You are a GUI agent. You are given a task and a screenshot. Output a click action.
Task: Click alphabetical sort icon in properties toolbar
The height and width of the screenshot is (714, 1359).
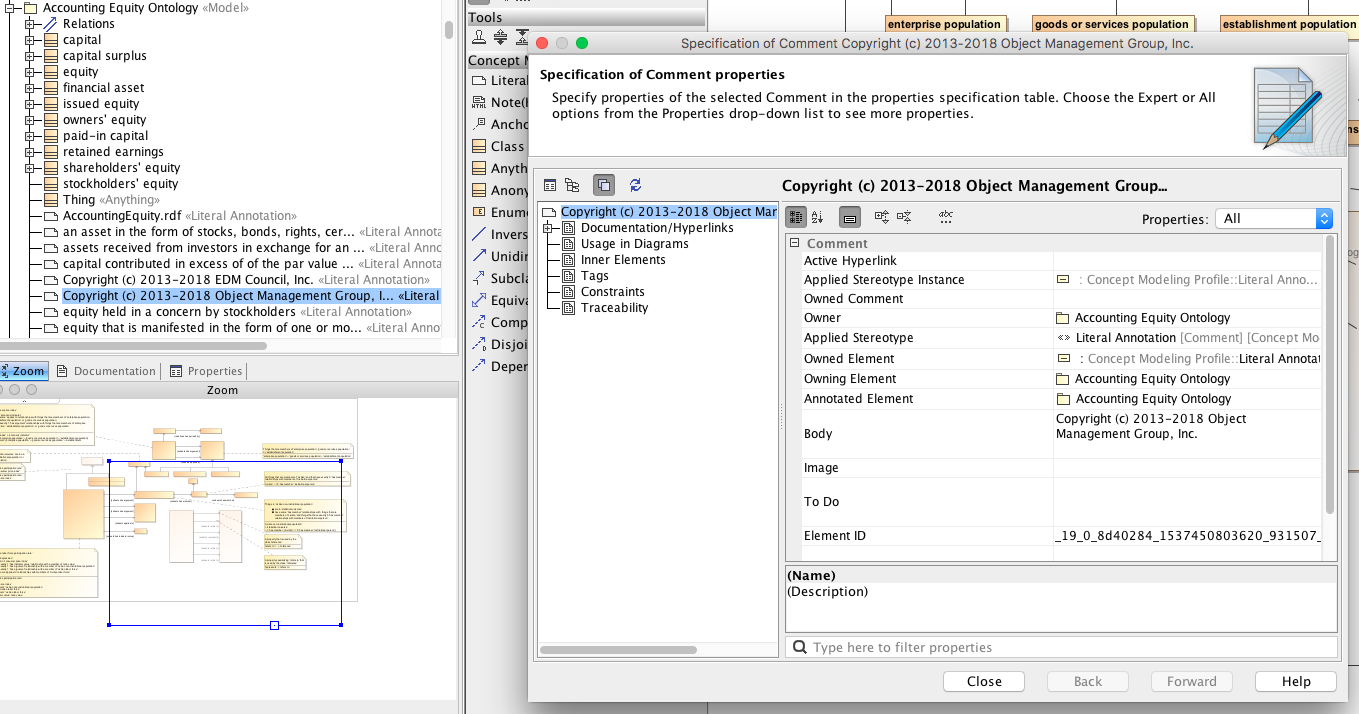(x=817, y=217)
